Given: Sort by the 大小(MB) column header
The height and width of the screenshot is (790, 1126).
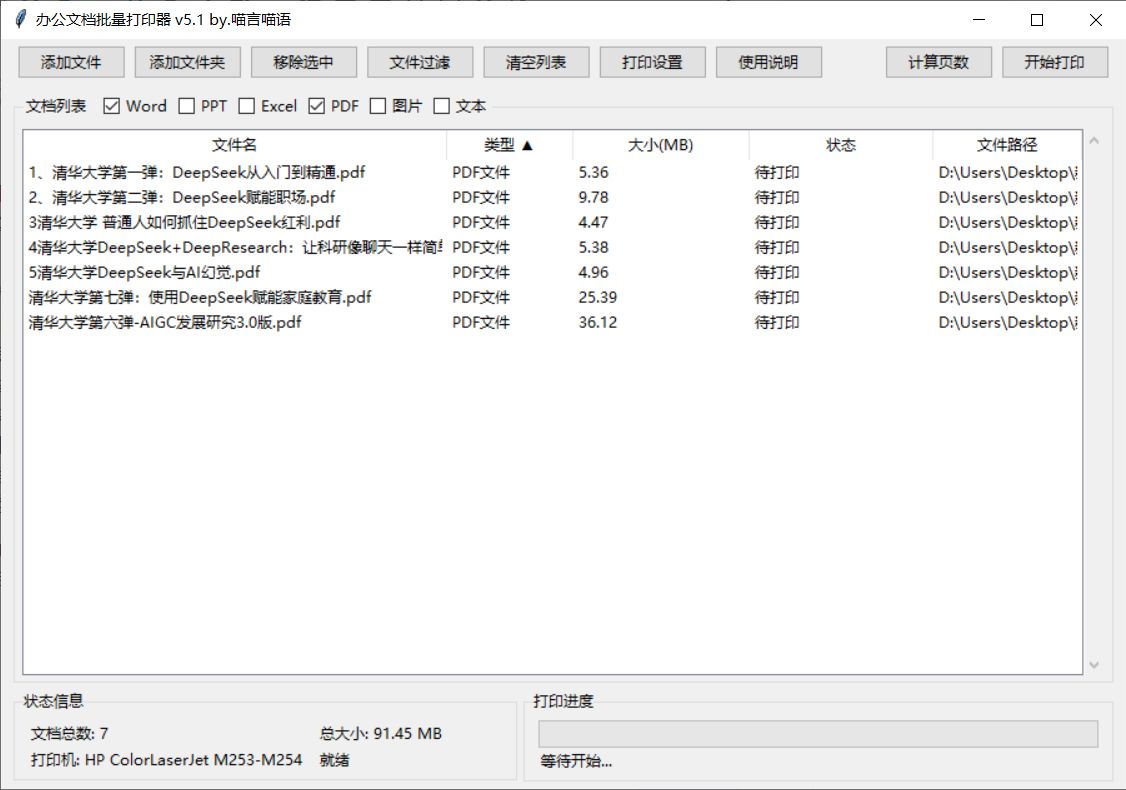Looking at the screenshot, I should pos(661,145).
